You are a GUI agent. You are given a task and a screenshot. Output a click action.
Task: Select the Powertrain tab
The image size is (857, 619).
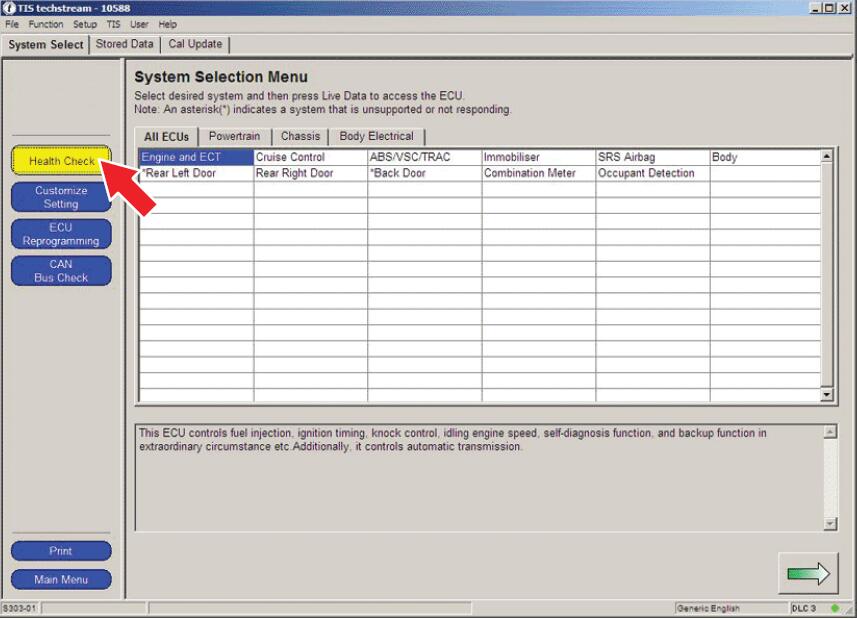[234, 136]
